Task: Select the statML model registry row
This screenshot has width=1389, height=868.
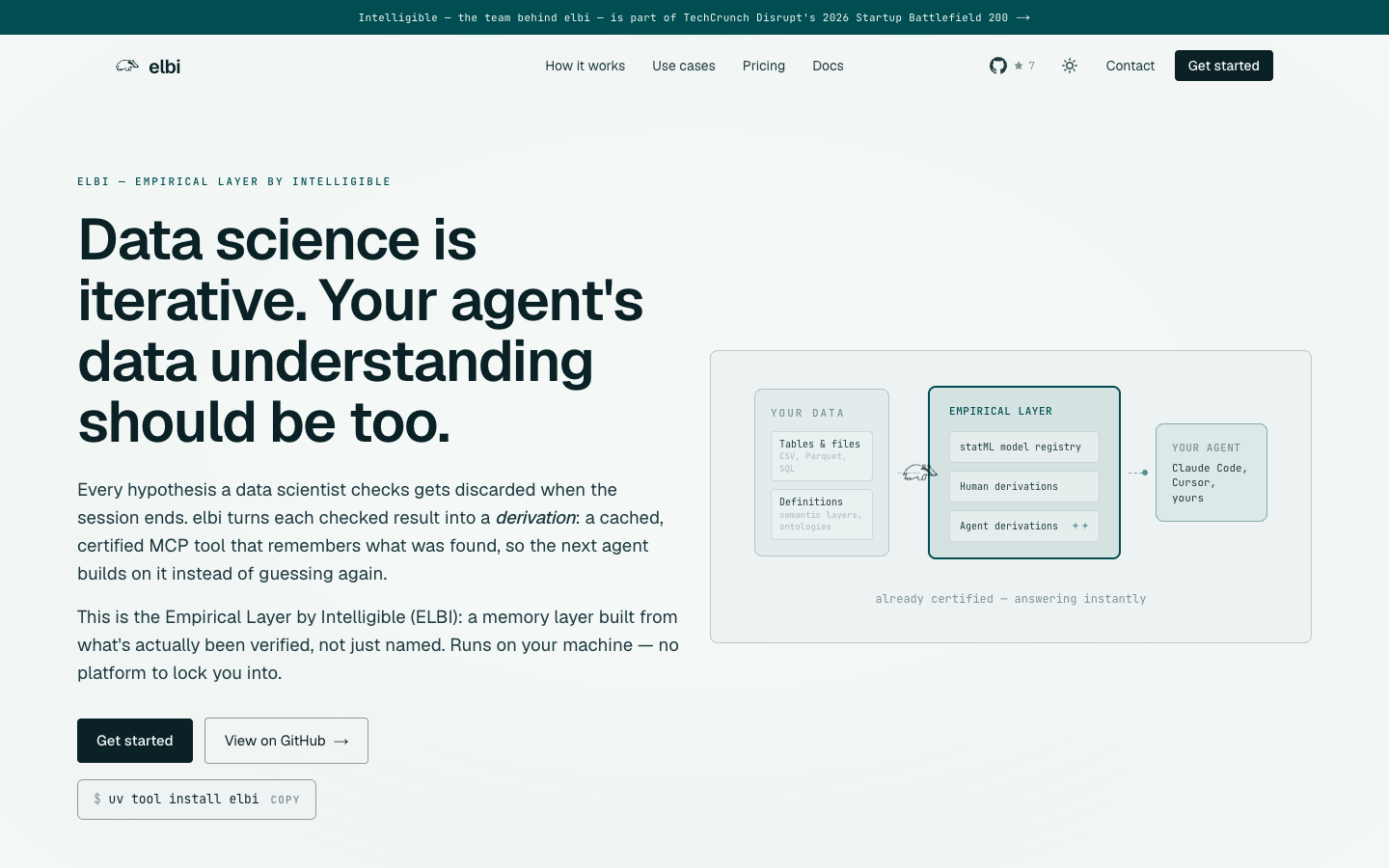Action: click(1024, 447)
